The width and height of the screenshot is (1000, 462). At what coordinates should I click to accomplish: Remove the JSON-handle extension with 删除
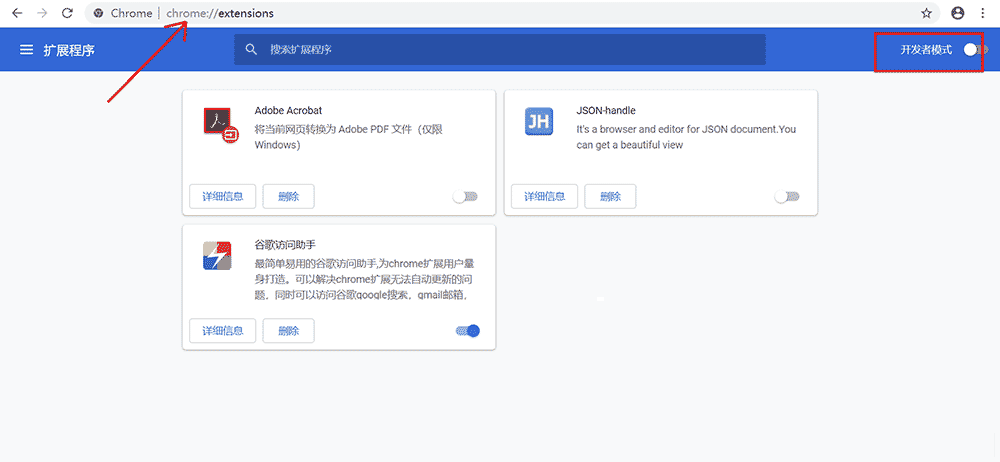(610, 196)
